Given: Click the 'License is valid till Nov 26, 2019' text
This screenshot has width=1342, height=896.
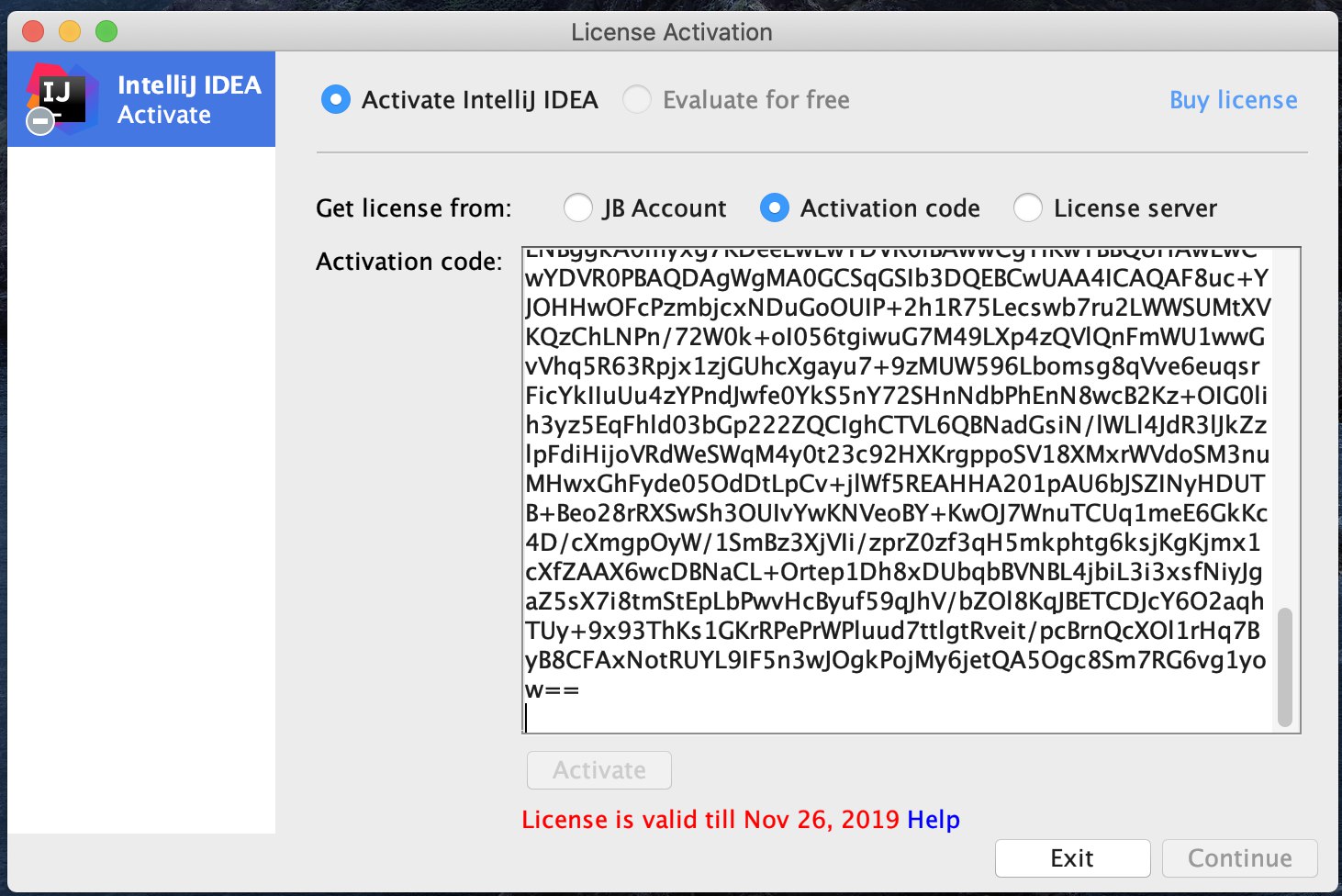Looking at the screenshot, I should (710, 819).
